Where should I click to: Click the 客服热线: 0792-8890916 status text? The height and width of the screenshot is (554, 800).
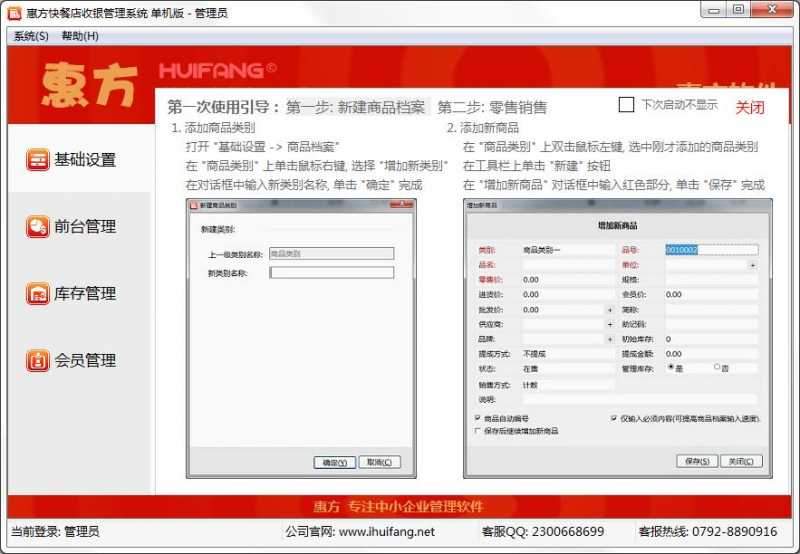pyautogui.click(x=708, y=532)
